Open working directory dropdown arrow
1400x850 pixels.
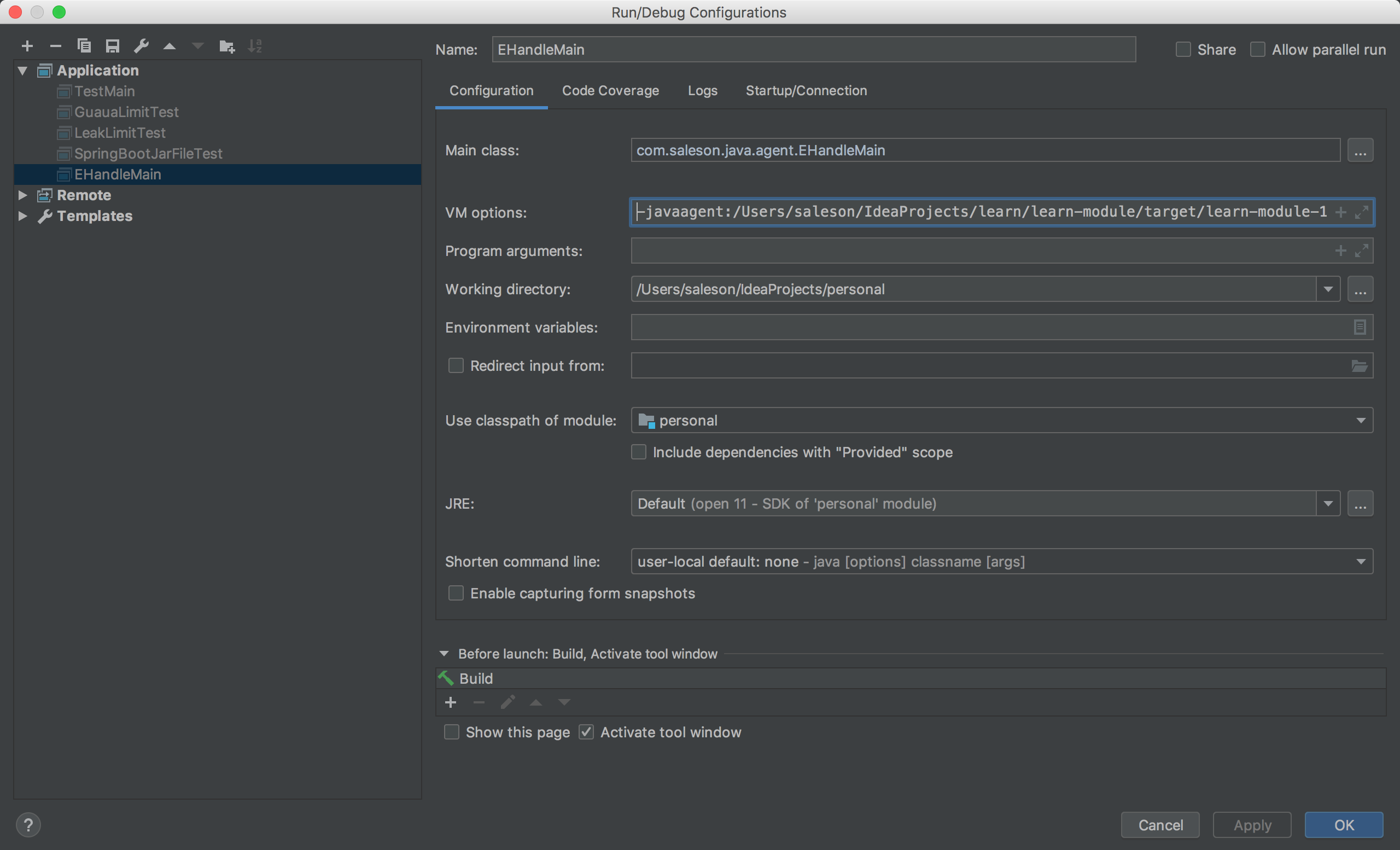(1328, 289)
